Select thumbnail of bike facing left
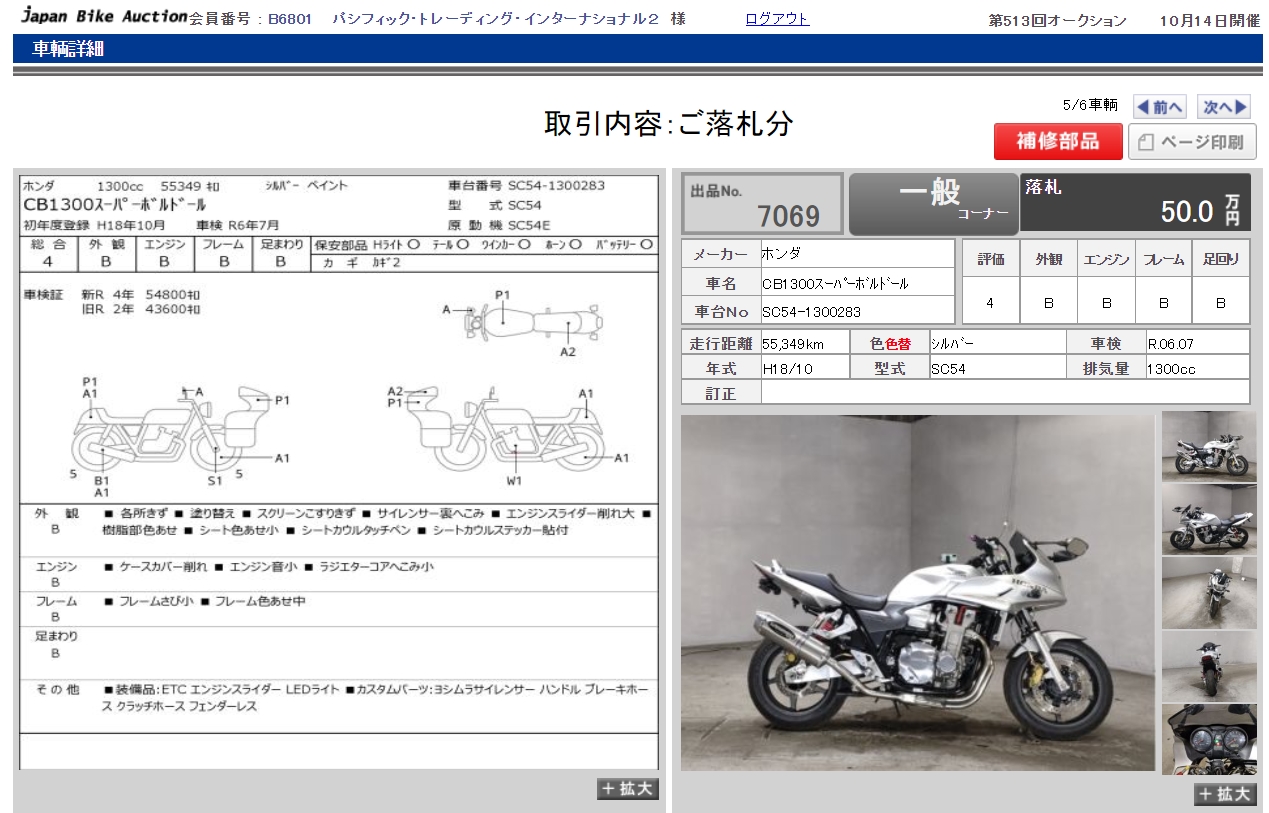Viewport: 1269px width, 813px height. pos(1209,520)
